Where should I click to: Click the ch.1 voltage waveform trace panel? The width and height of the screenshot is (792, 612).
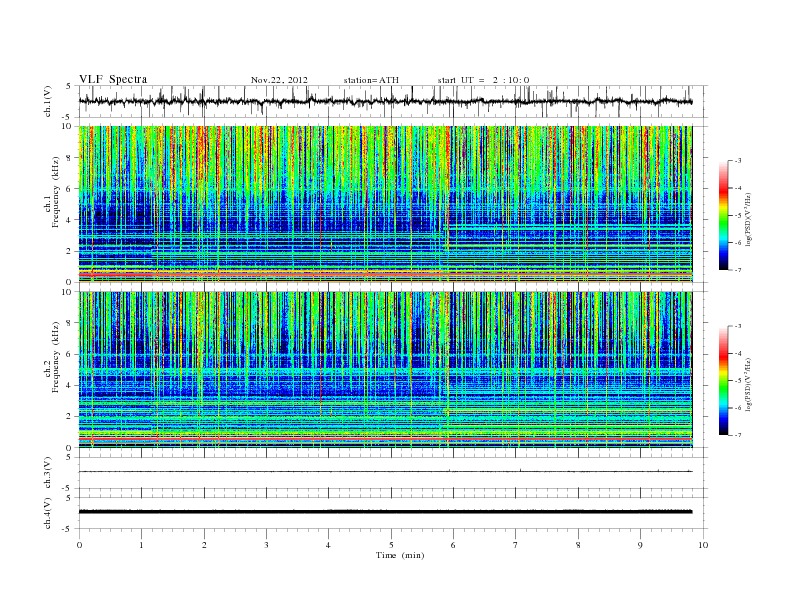[x=393, y=101]
